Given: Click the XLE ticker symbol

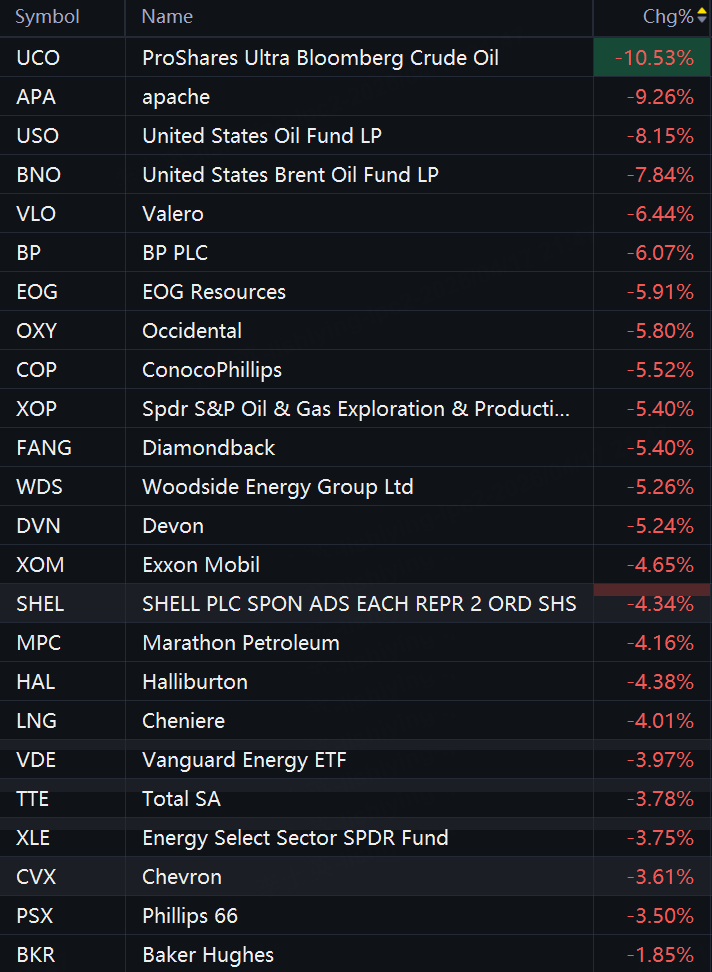Looking at the screenshot, I should point(35,838).
